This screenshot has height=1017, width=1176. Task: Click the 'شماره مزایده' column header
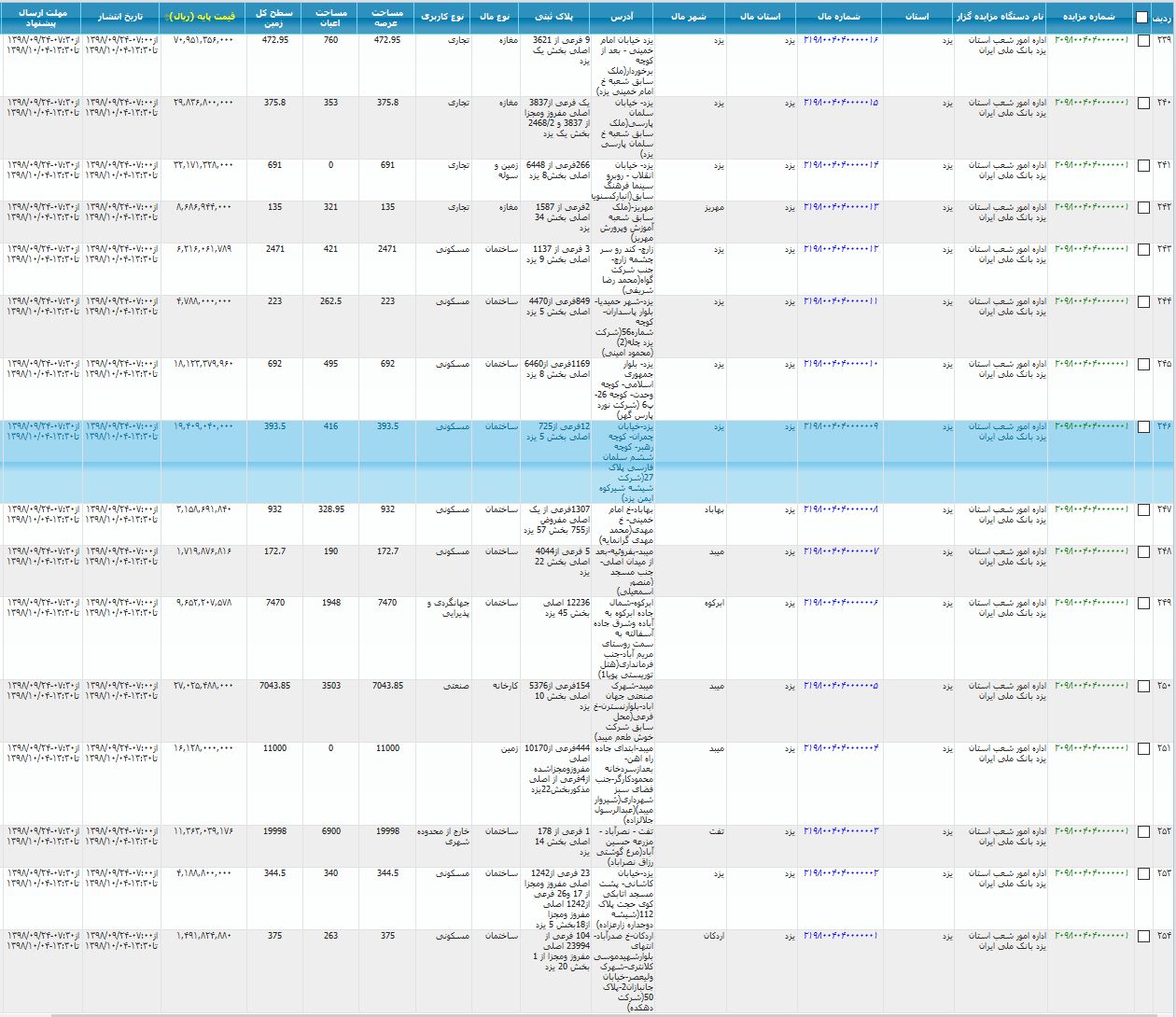point(1088,17)
